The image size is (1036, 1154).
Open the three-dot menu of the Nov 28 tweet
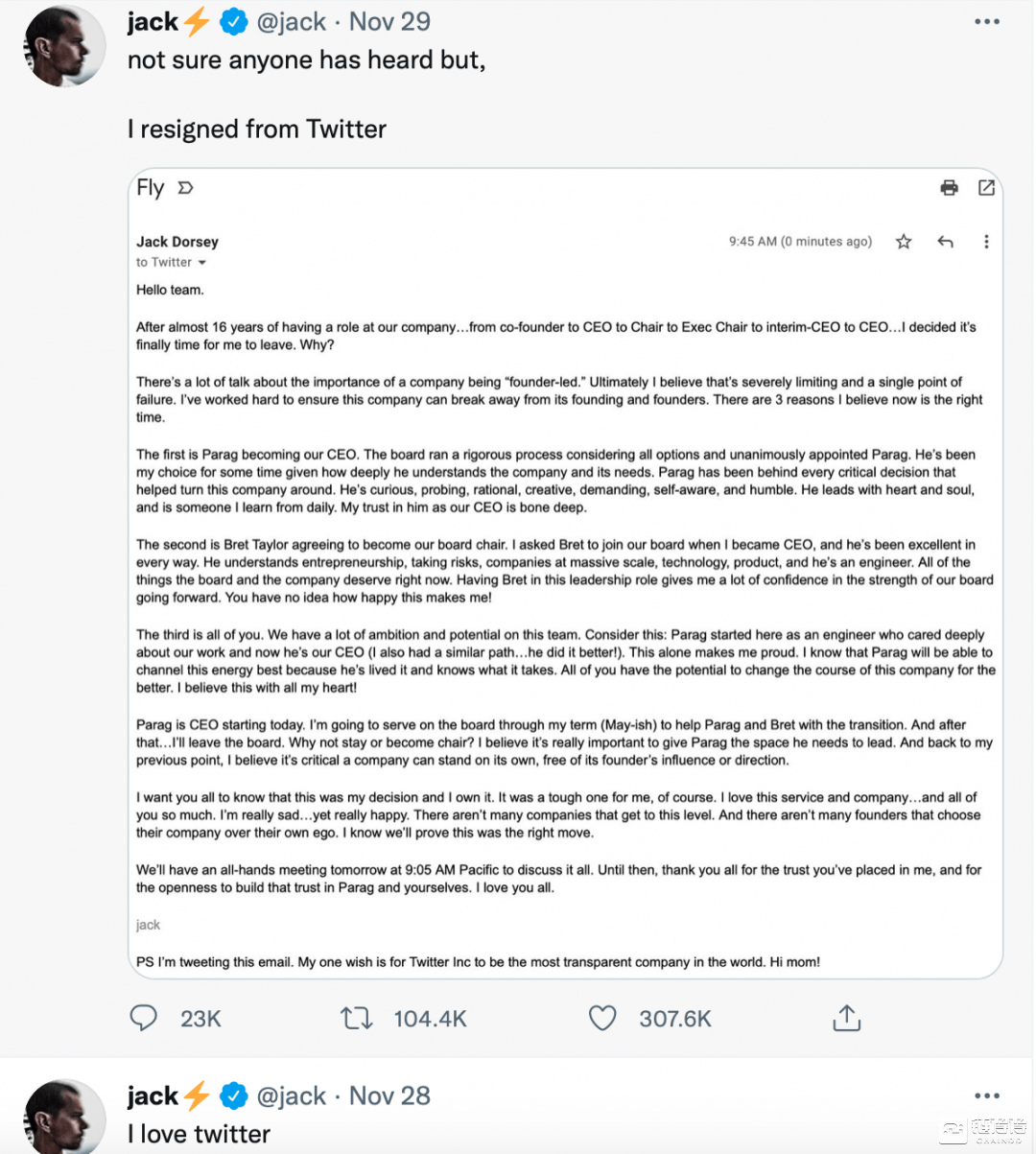[987, 1095]
